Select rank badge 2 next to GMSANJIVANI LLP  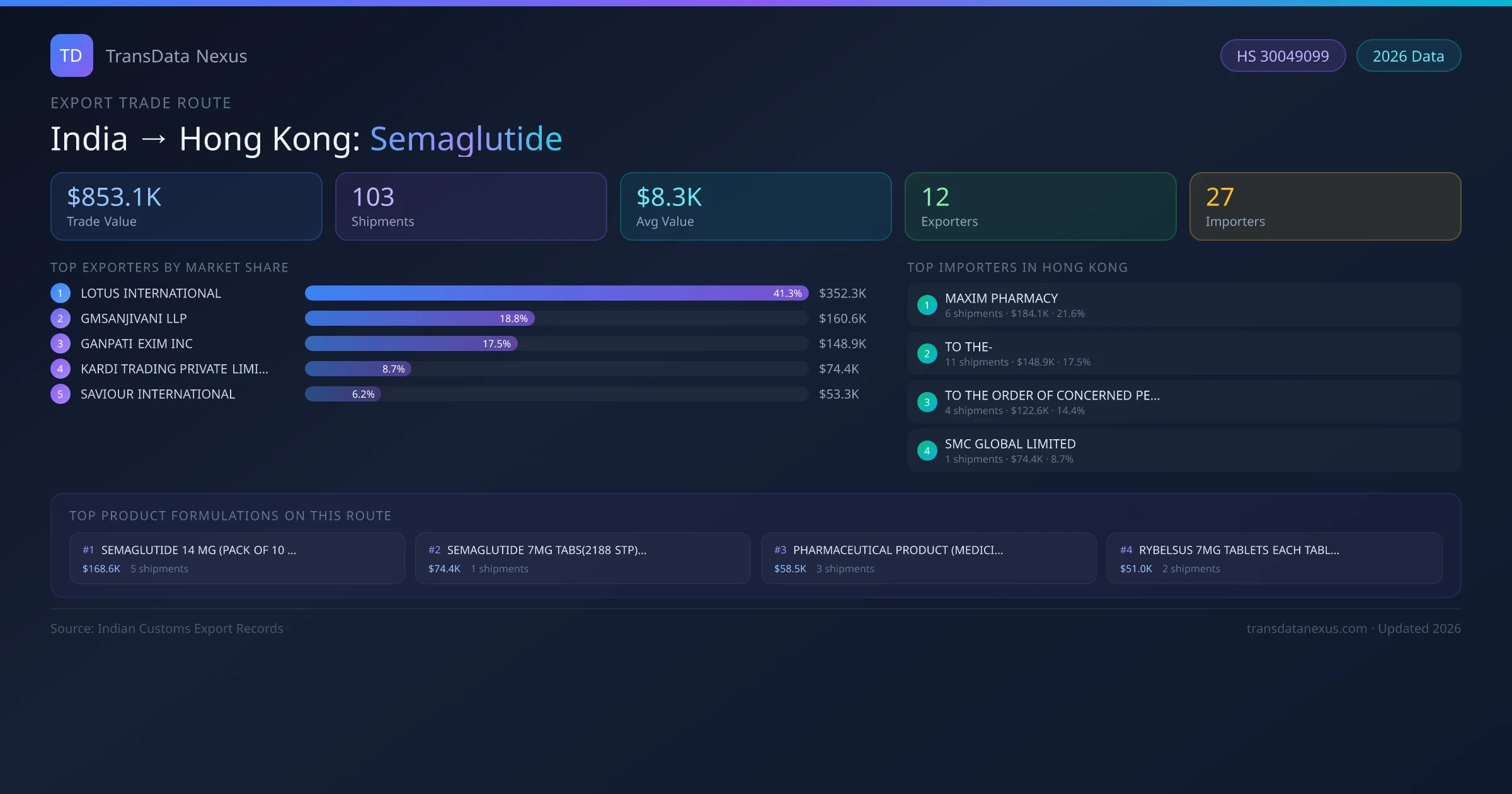[x=60, y=318]
